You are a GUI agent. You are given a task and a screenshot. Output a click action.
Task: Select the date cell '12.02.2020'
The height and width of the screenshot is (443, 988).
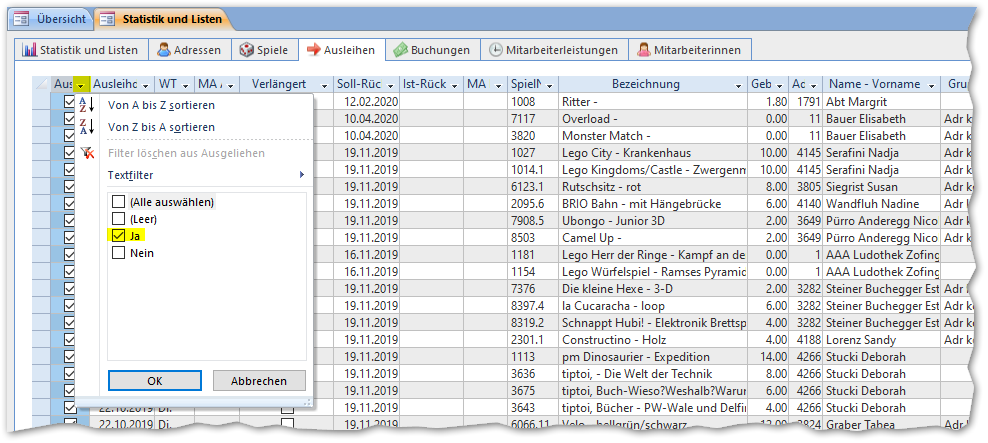point(367,101)
